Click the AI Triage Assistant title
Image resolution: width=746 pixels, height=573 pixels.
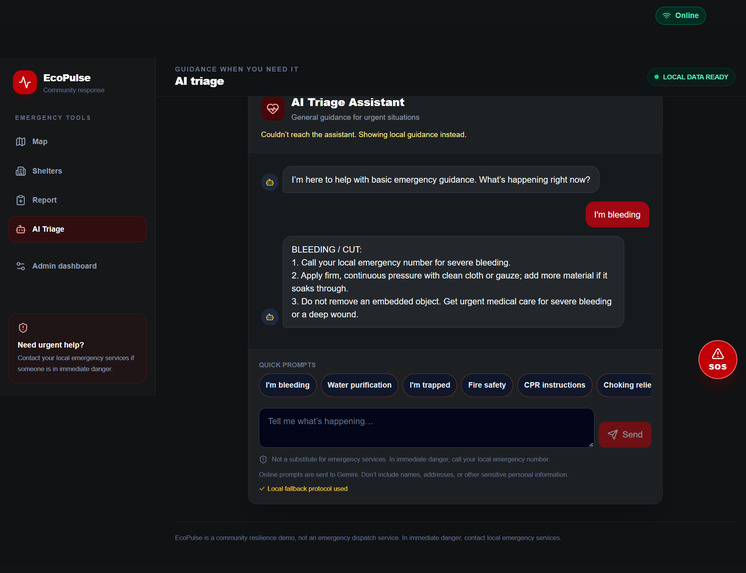(348, 102)
